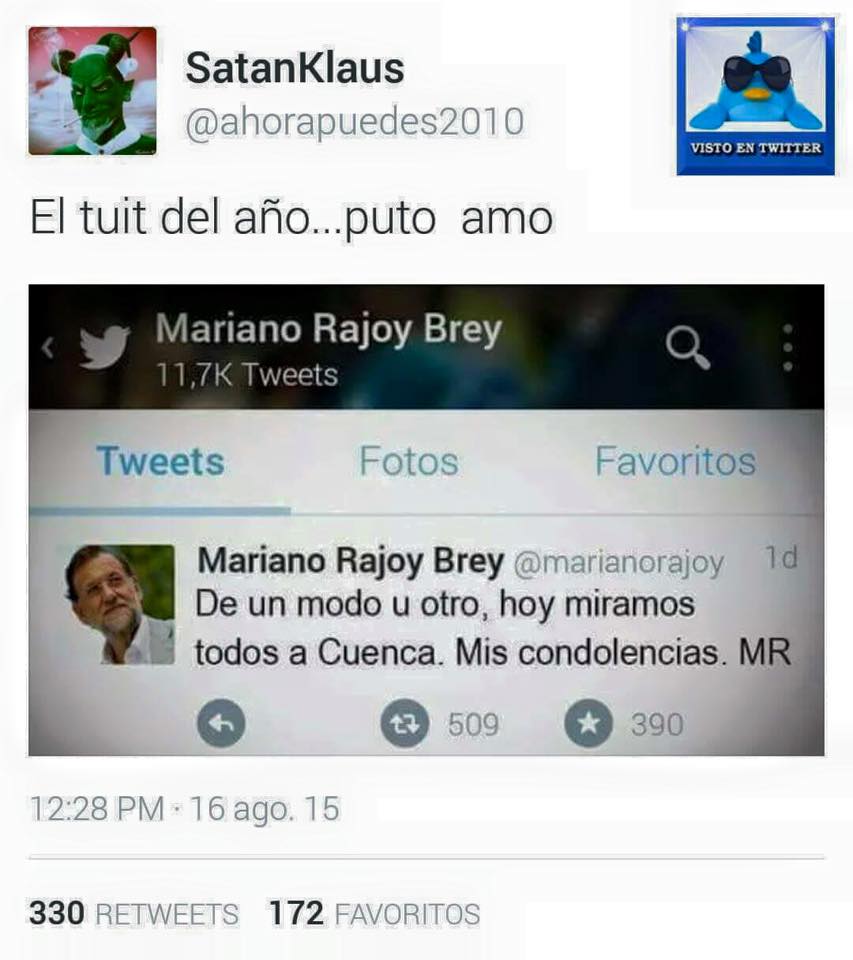Open the @ahorapuedes2010 handle
The image size is (853, 960).
click(355, 122)
